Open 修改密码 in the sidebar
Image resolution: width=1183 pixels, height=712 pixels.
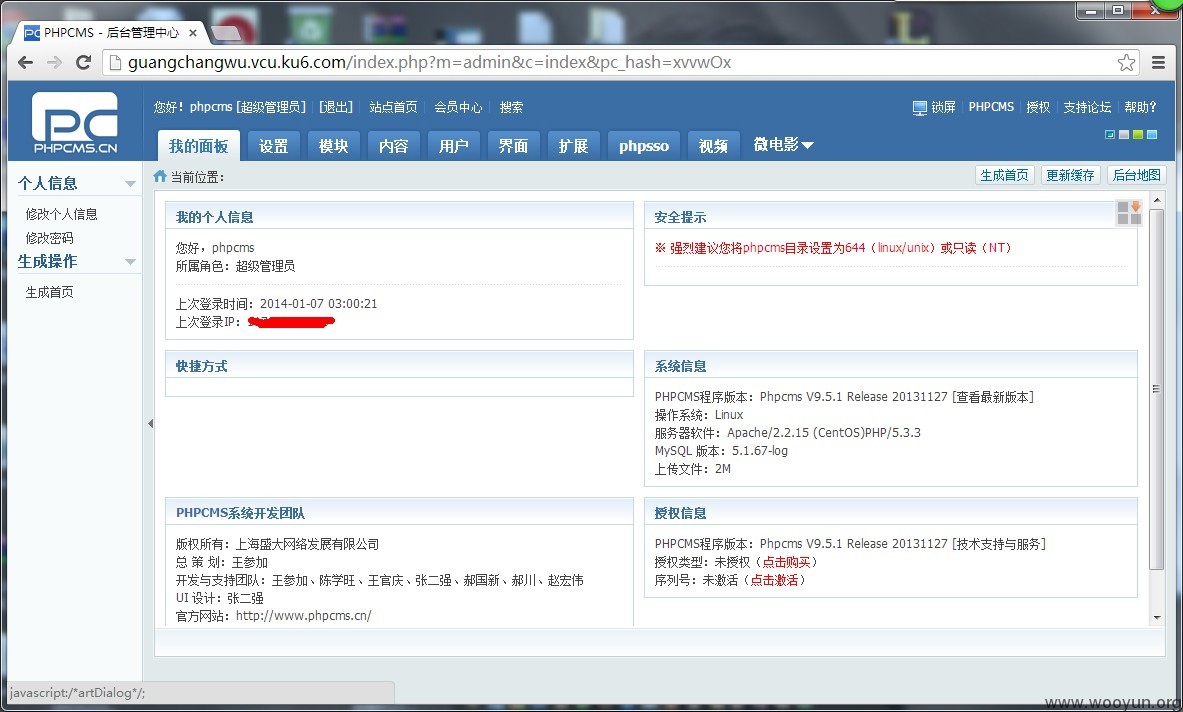tap(49, 238)
